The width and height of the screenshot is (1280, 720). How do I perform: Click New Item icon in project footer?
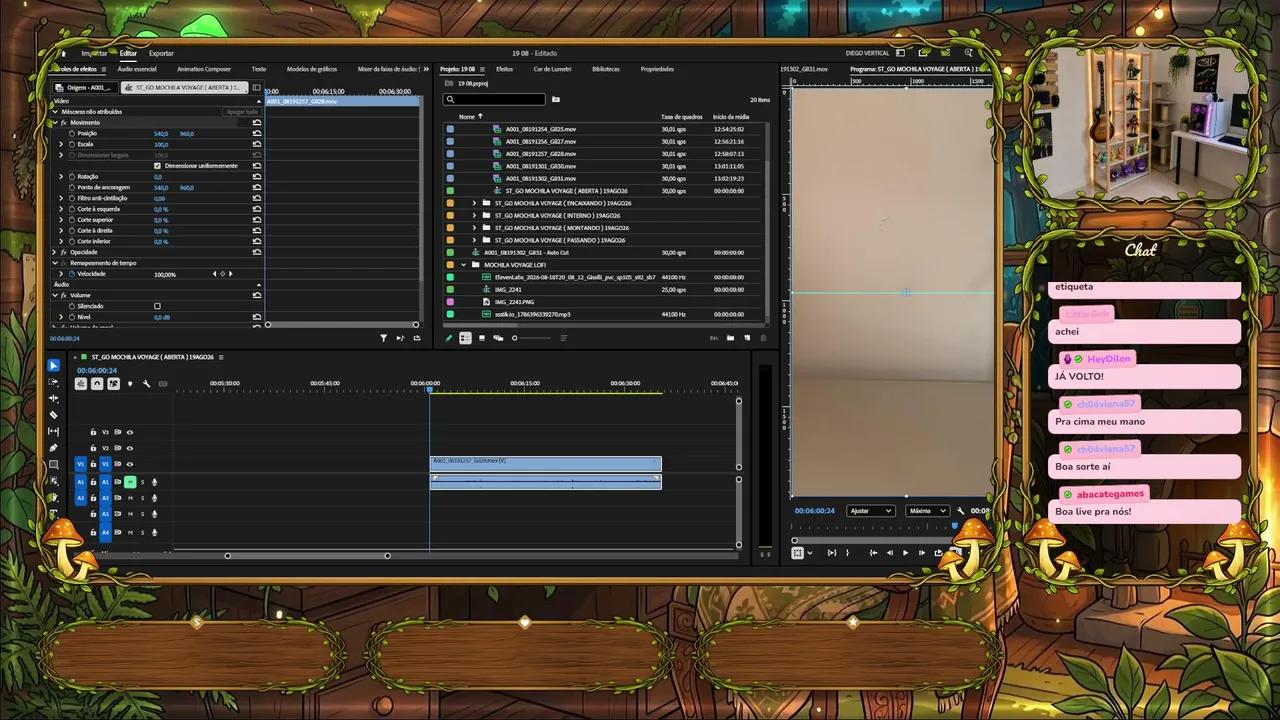pyautogui.click(x=746, y=338)
